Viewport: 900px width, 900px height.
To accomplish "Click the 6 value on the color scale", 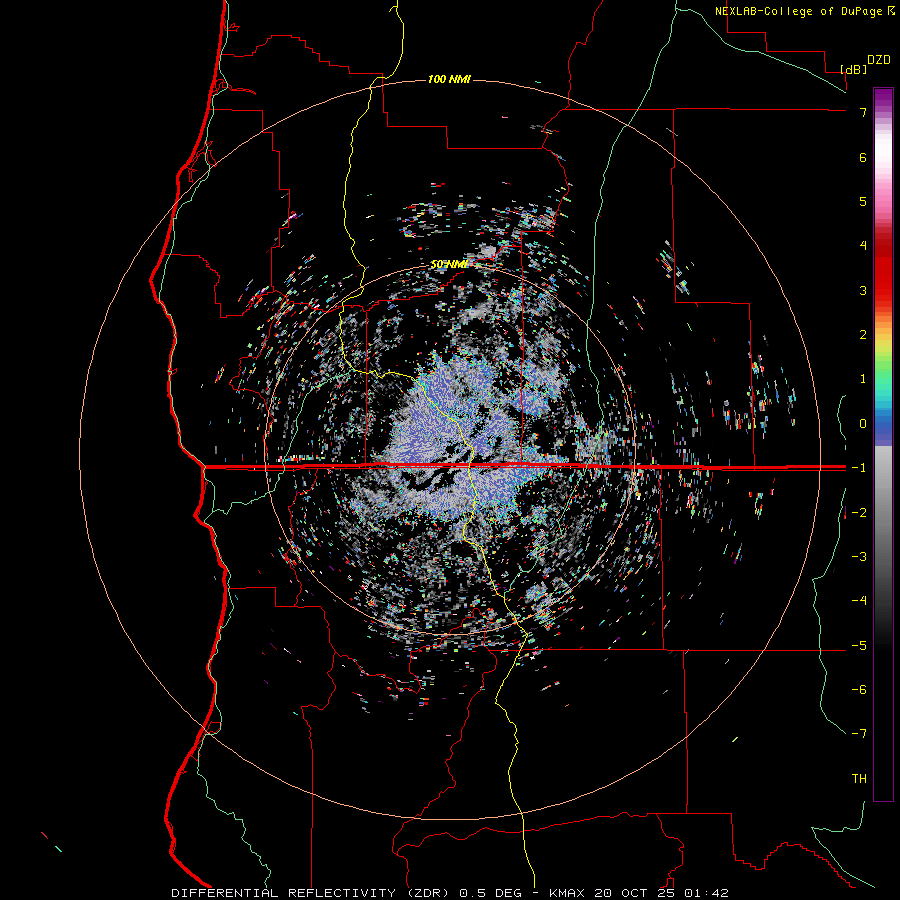I will point(863,157).
